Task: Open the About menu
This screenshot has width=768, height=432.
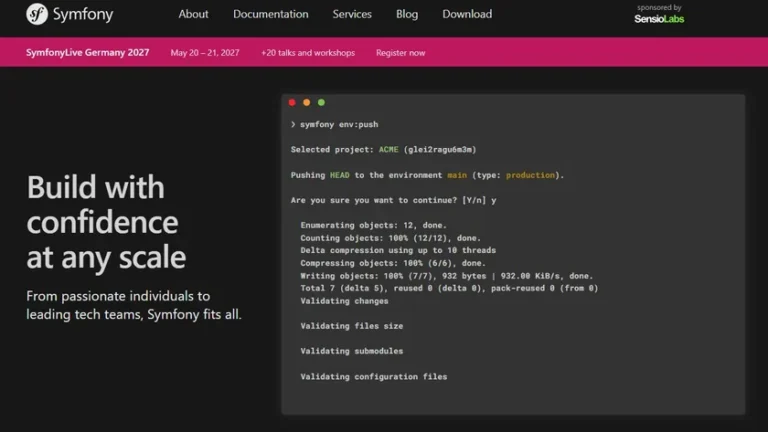Action: click(x=193, y=14)
